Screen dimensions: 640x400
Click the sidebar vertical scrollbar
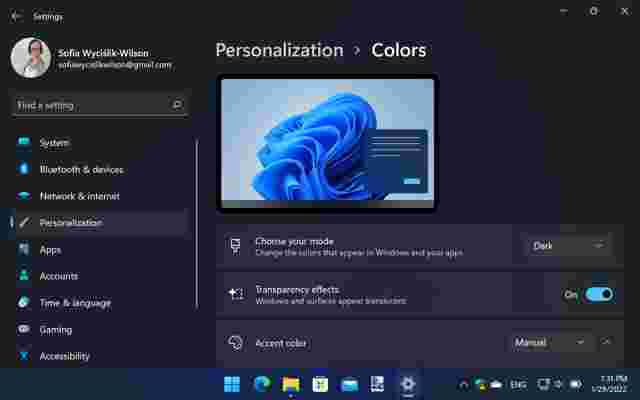click(197, 224)
